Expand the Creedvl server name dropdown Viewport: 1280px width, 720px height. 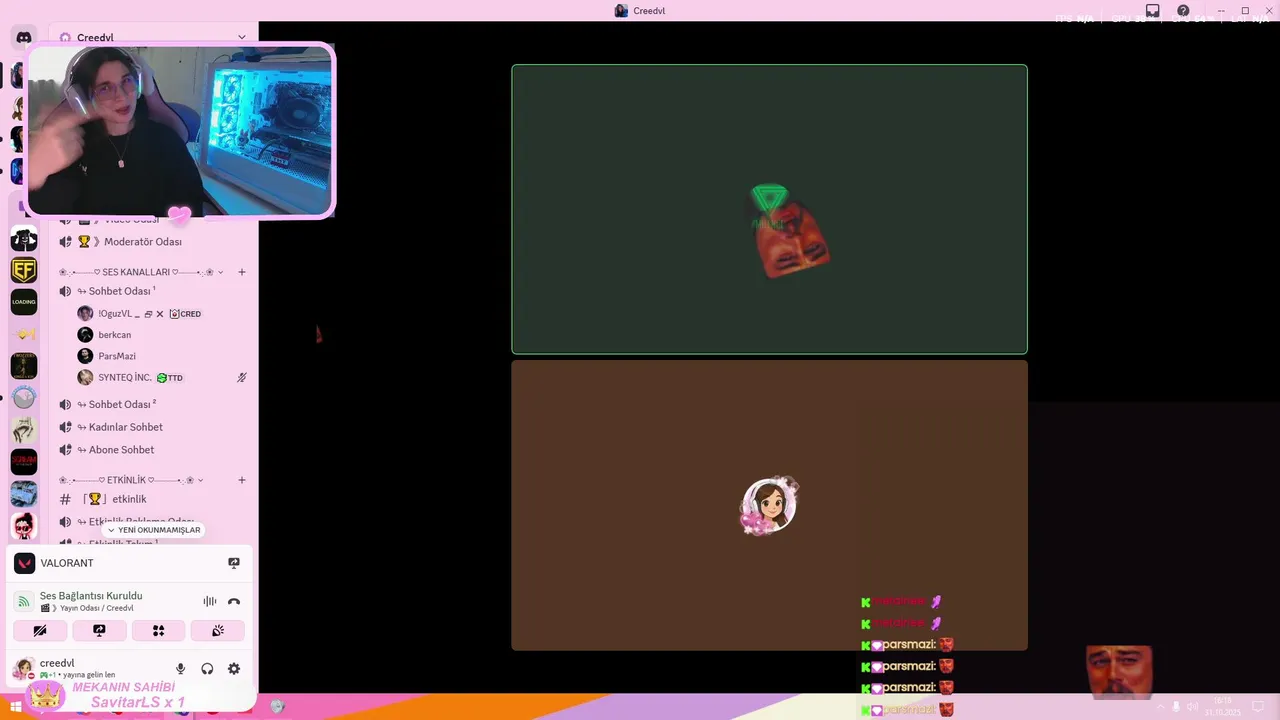pos(241,37)
